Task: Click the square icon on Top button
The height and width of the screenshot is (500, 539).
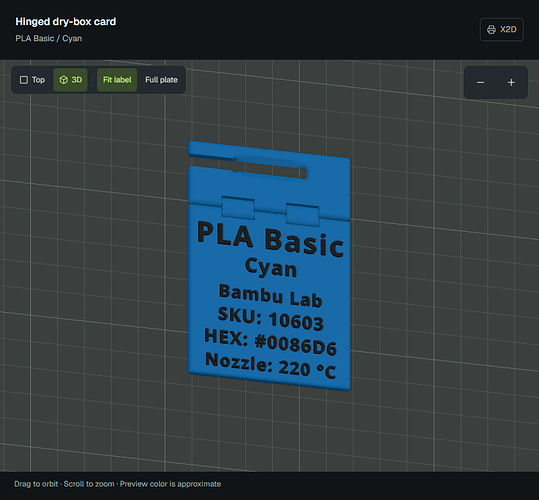Action: click(x=24, y=80)
